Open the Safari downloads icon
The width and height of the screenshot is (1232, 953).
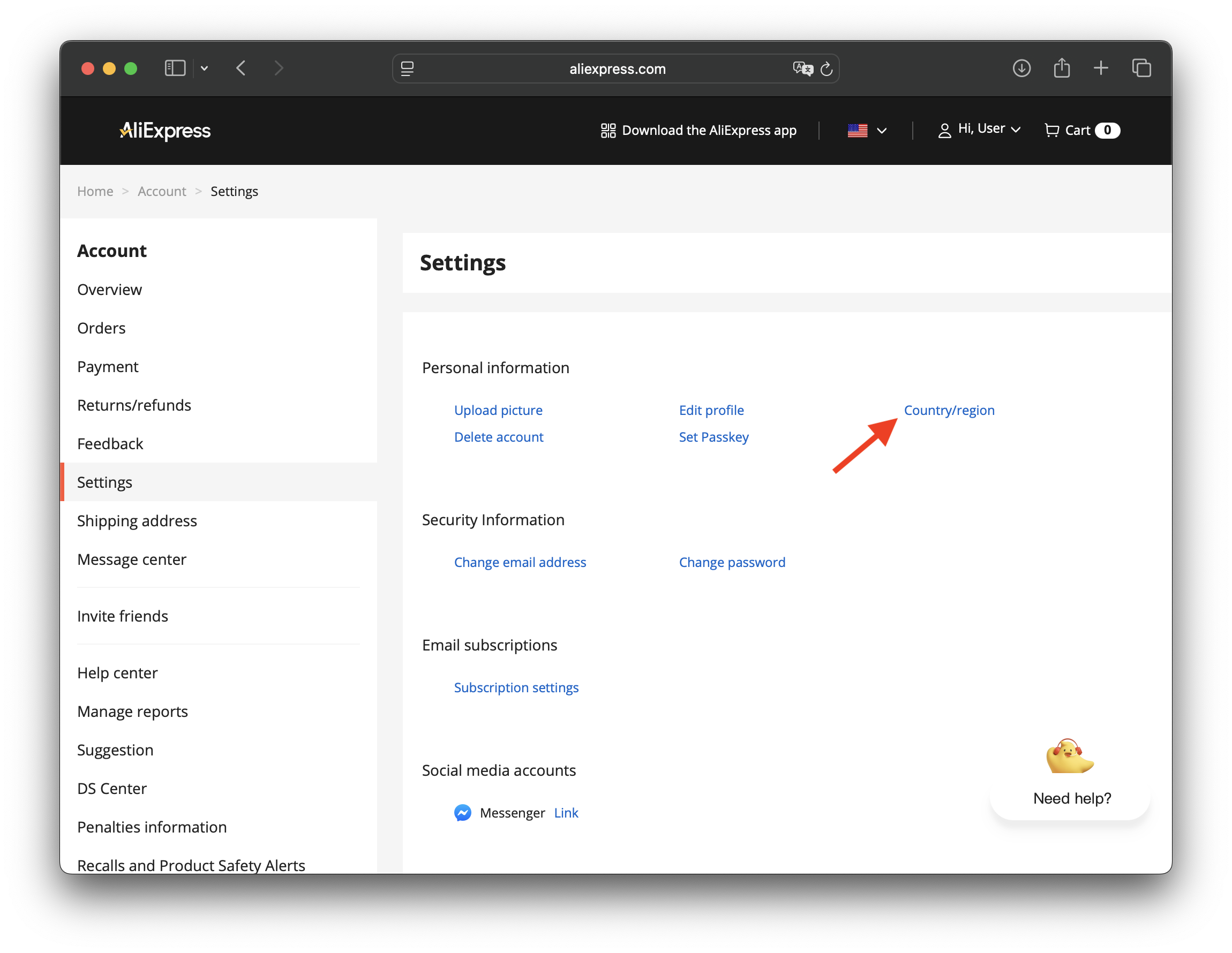(1021, 68)
